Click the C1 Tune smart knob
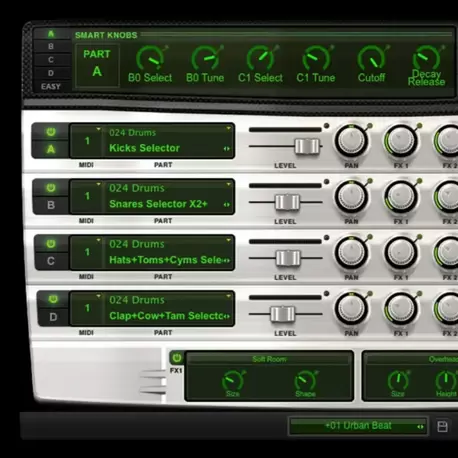Screen dimensions: 458x458 point(316,59)
